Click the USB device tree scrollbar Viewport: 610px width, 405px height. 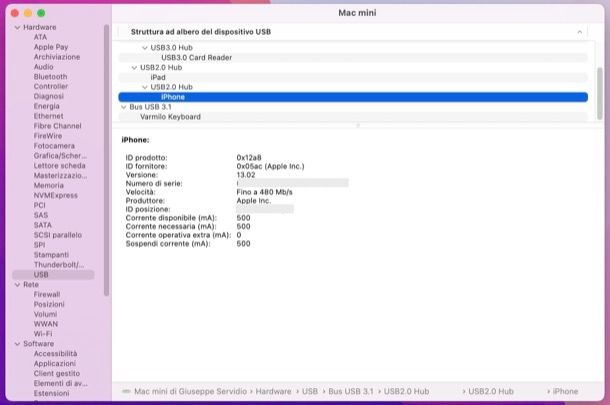[600, 93]
